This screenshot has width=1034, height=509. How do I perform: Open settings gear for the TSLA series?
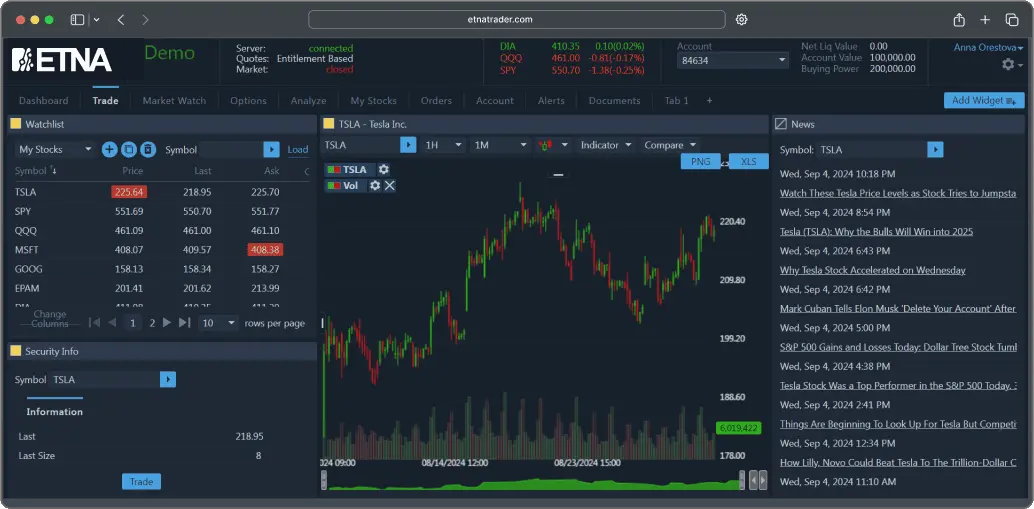[383, 169]
